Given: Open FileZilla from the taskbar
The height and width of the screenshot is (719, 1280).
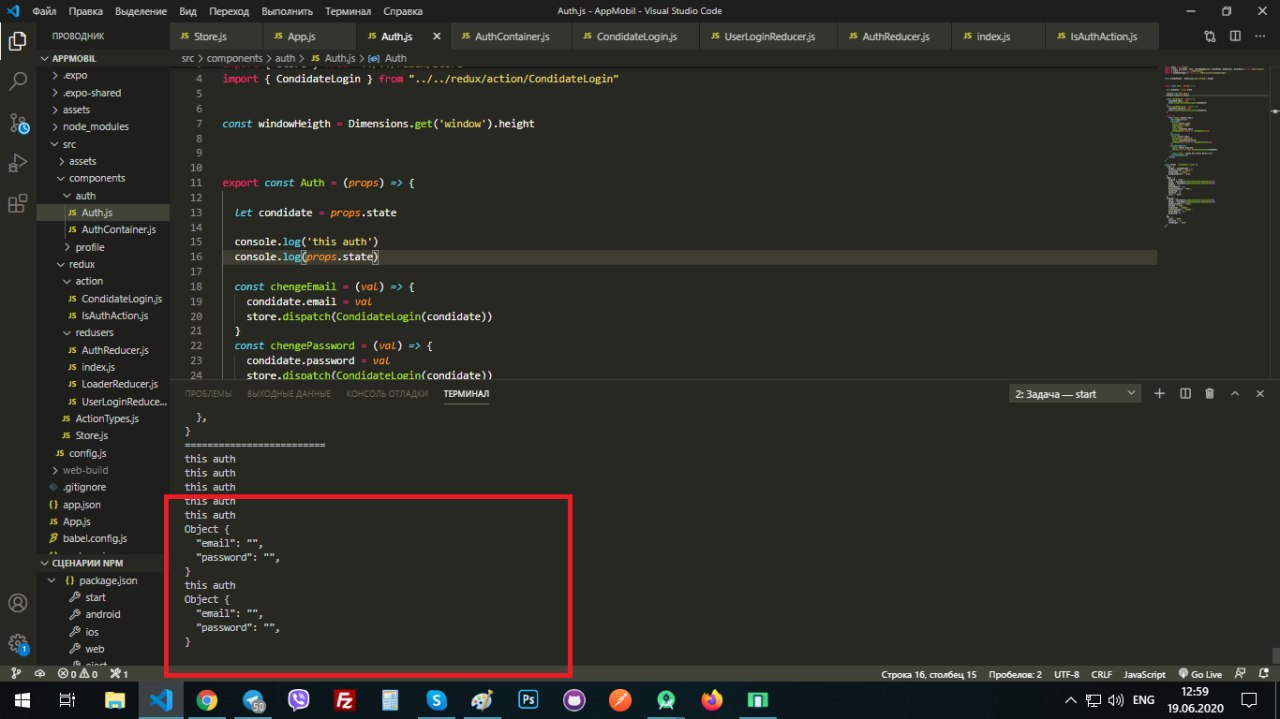Looking at the screenshot, I should 345,700.
